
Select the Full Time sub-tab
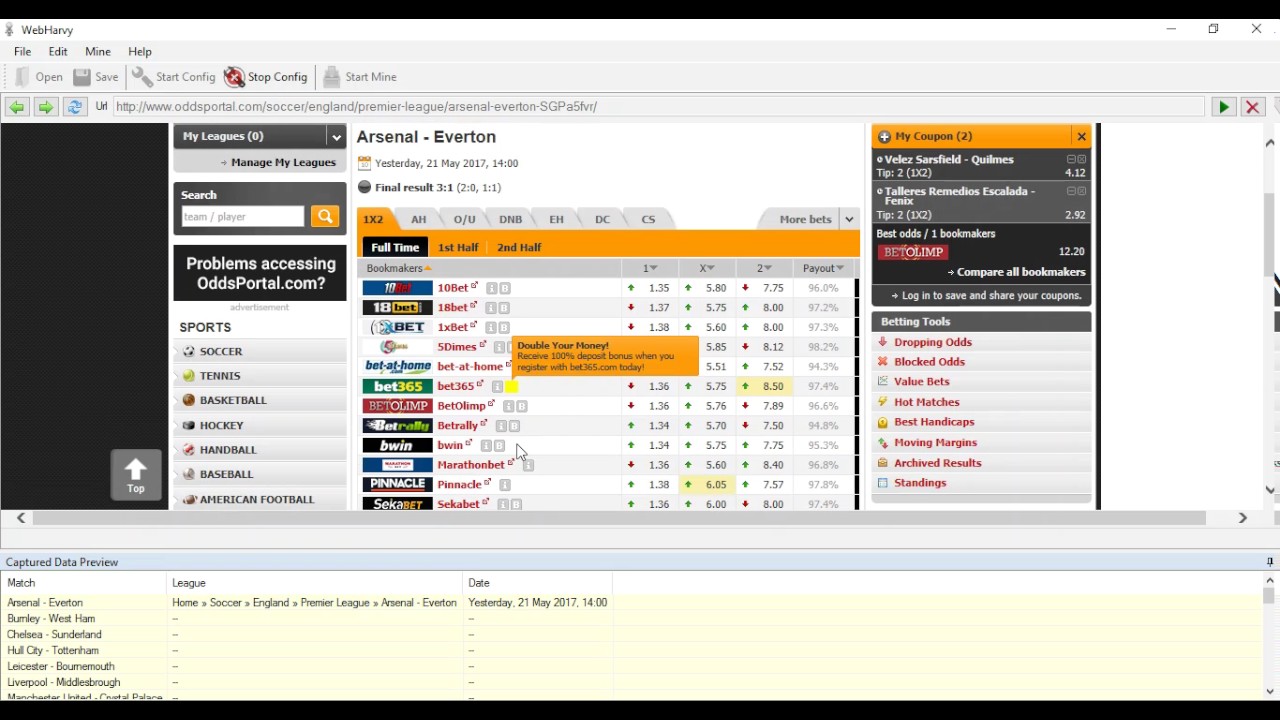coord(395,247)
